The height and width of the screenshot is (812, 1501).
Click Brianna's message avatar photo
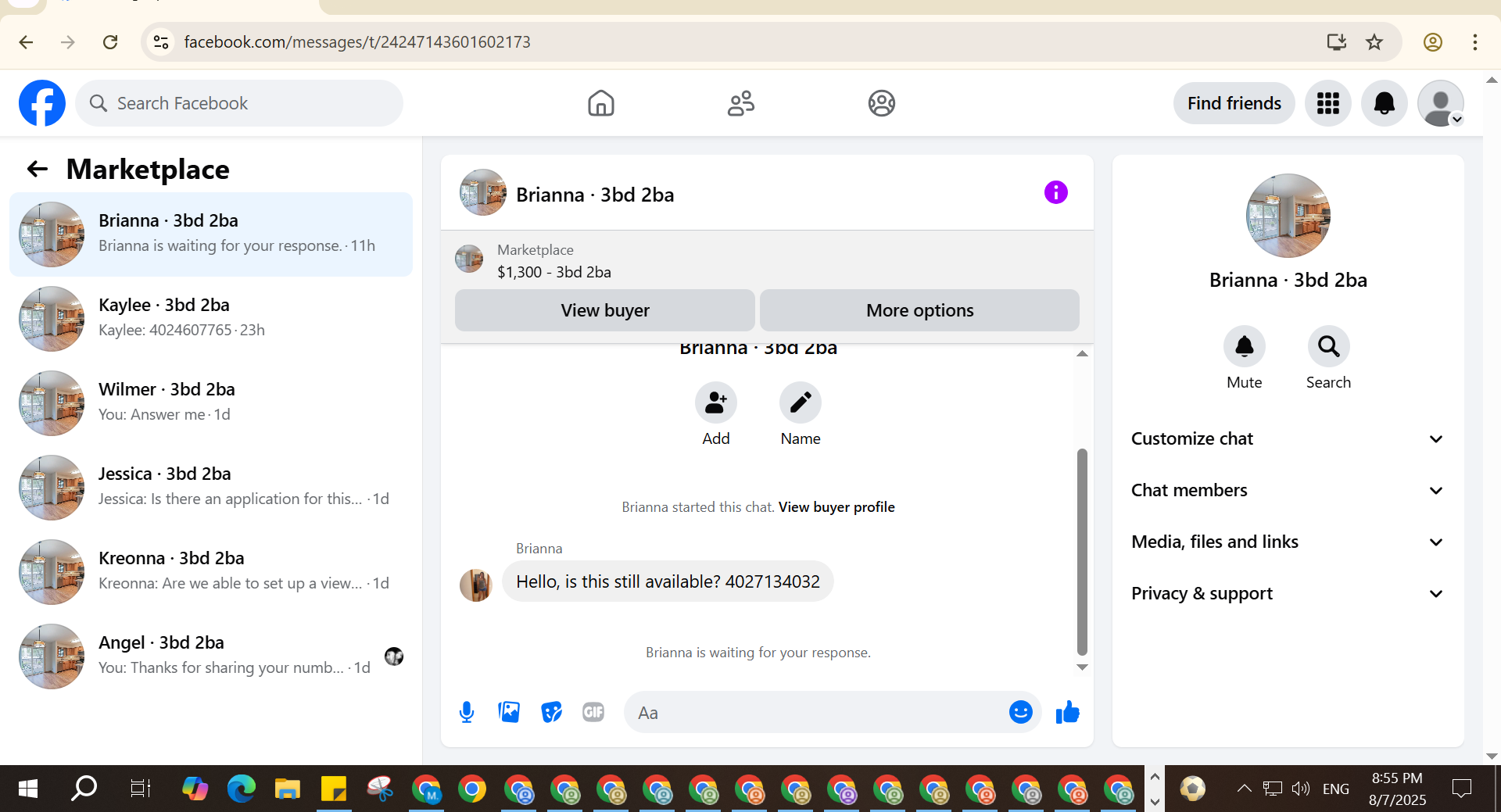coord(475,585)
